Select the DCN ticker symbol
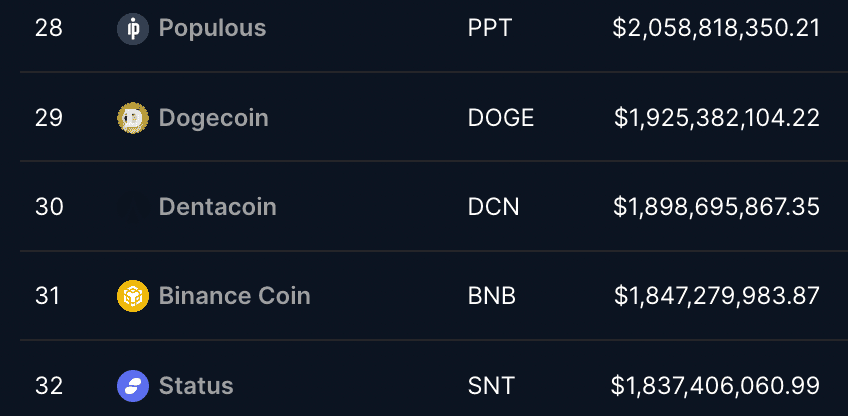The image size is (848, 416). (493, 207)
